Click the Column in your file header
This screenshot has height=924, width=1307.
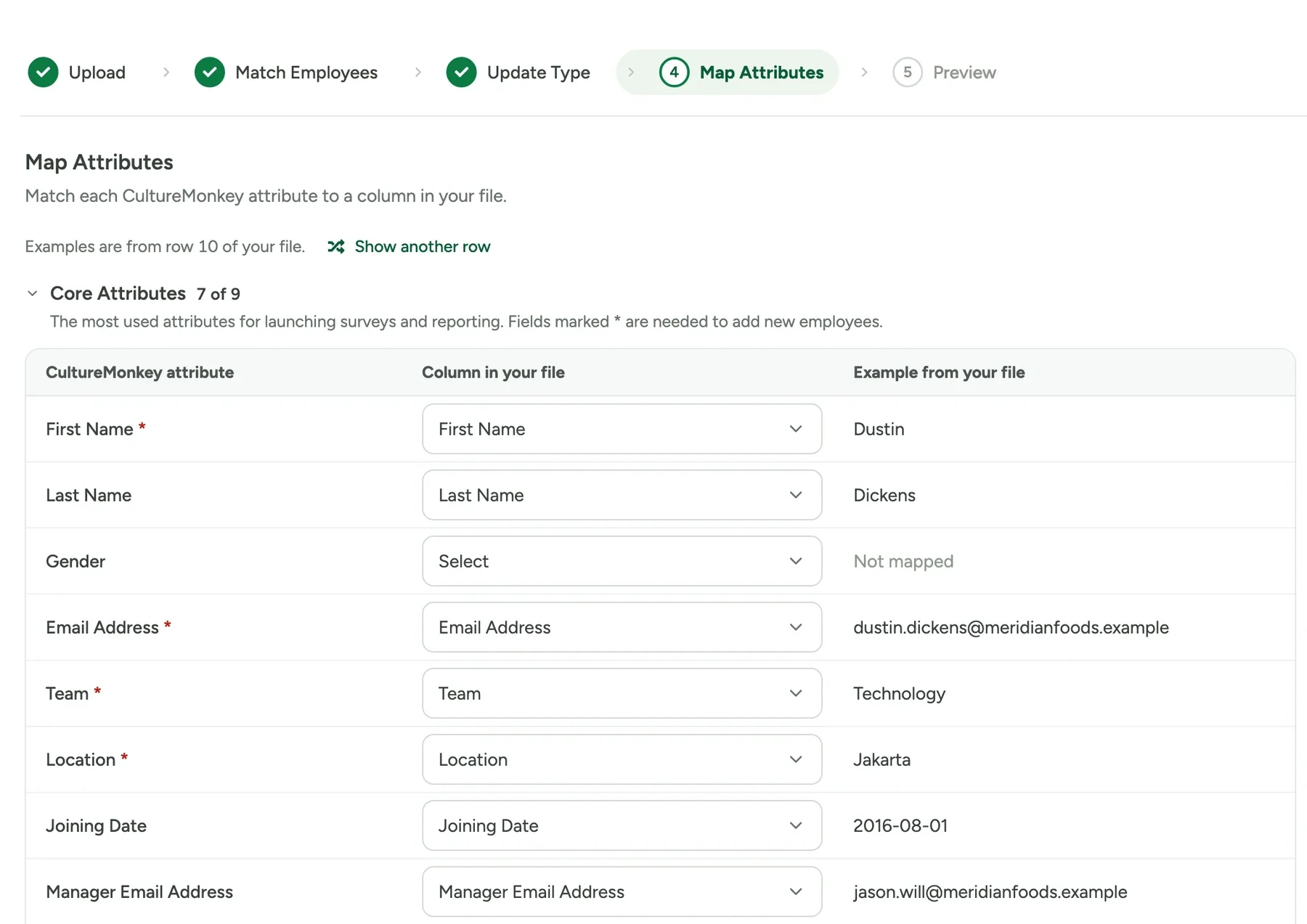pos(493,372)
